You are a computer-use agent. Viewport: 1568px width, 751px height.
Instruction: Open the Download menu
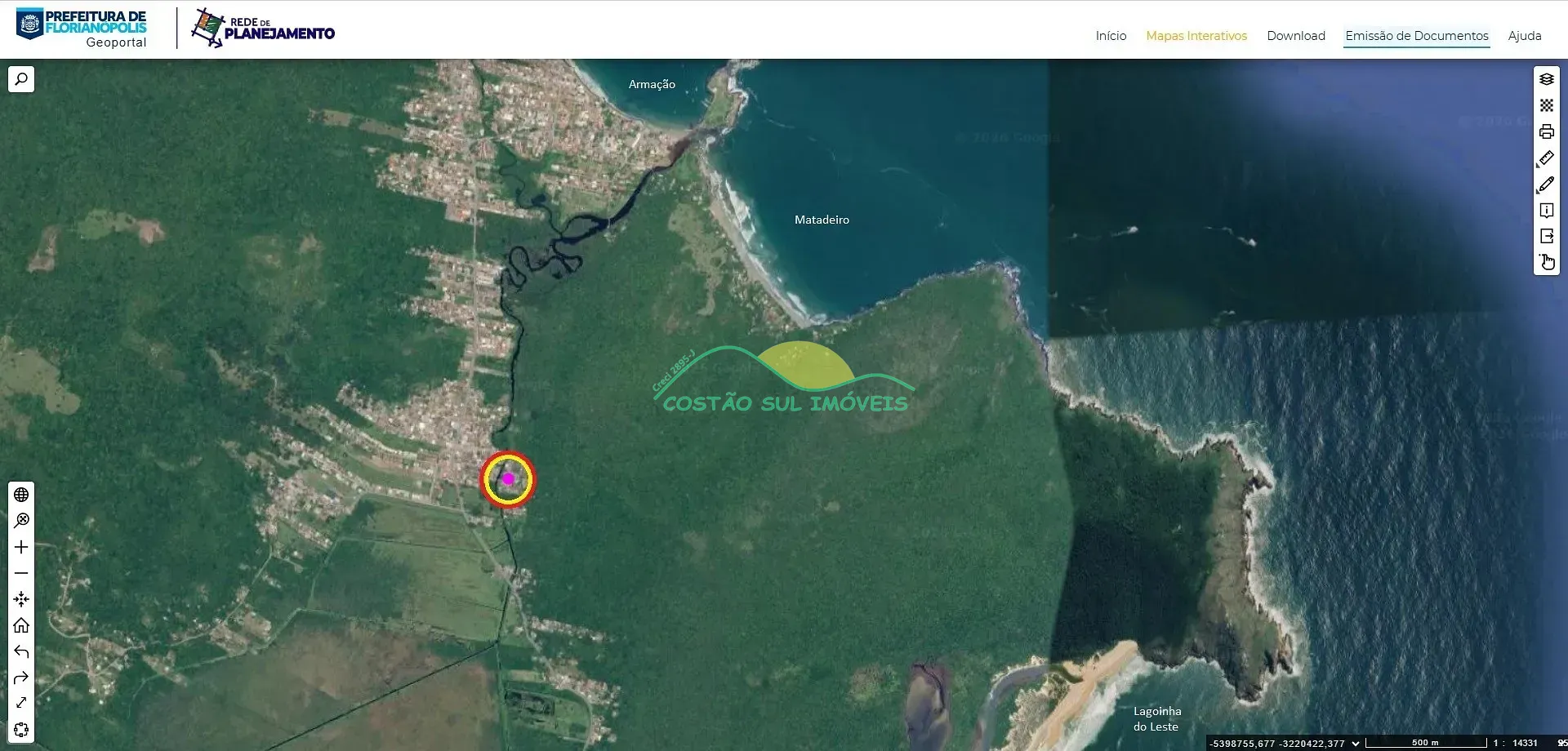pyautogui.click(x=1296, y=36)
